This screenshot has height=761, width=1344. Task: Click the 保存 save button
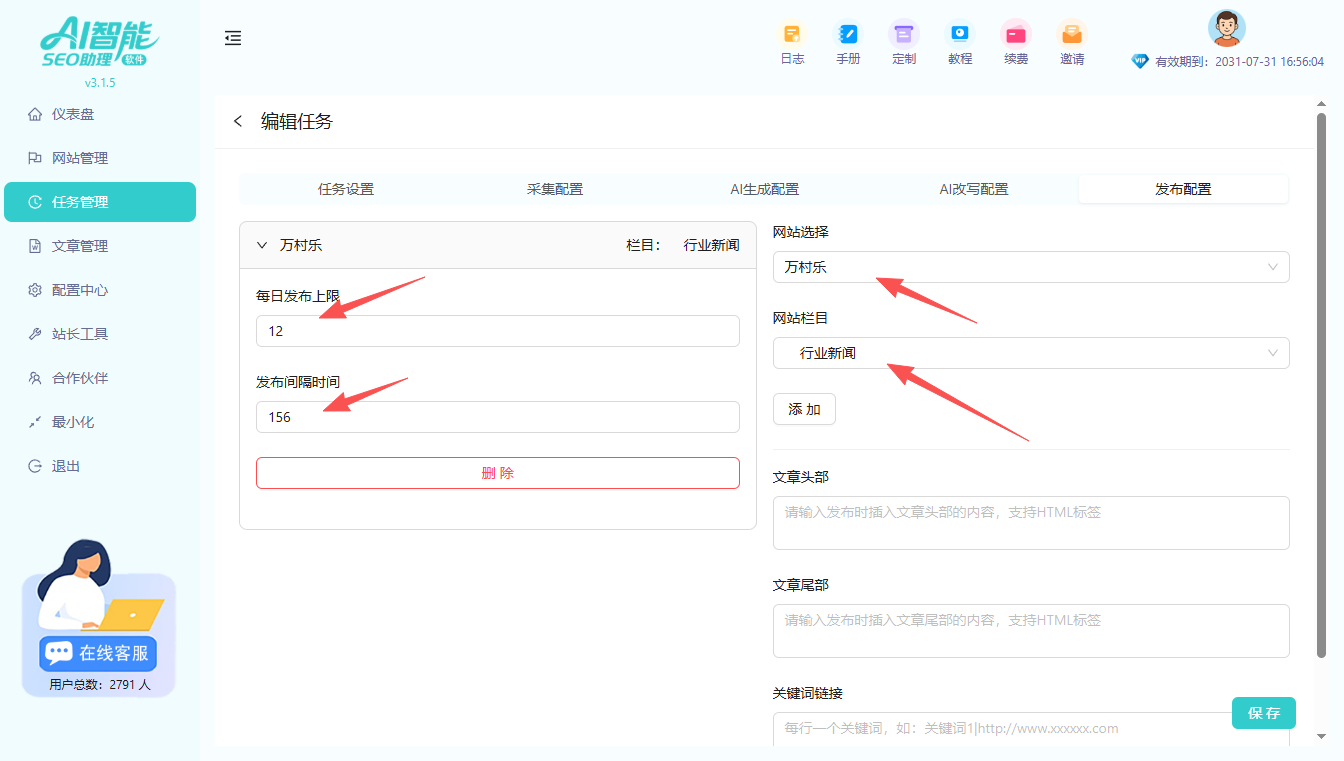1263,713
